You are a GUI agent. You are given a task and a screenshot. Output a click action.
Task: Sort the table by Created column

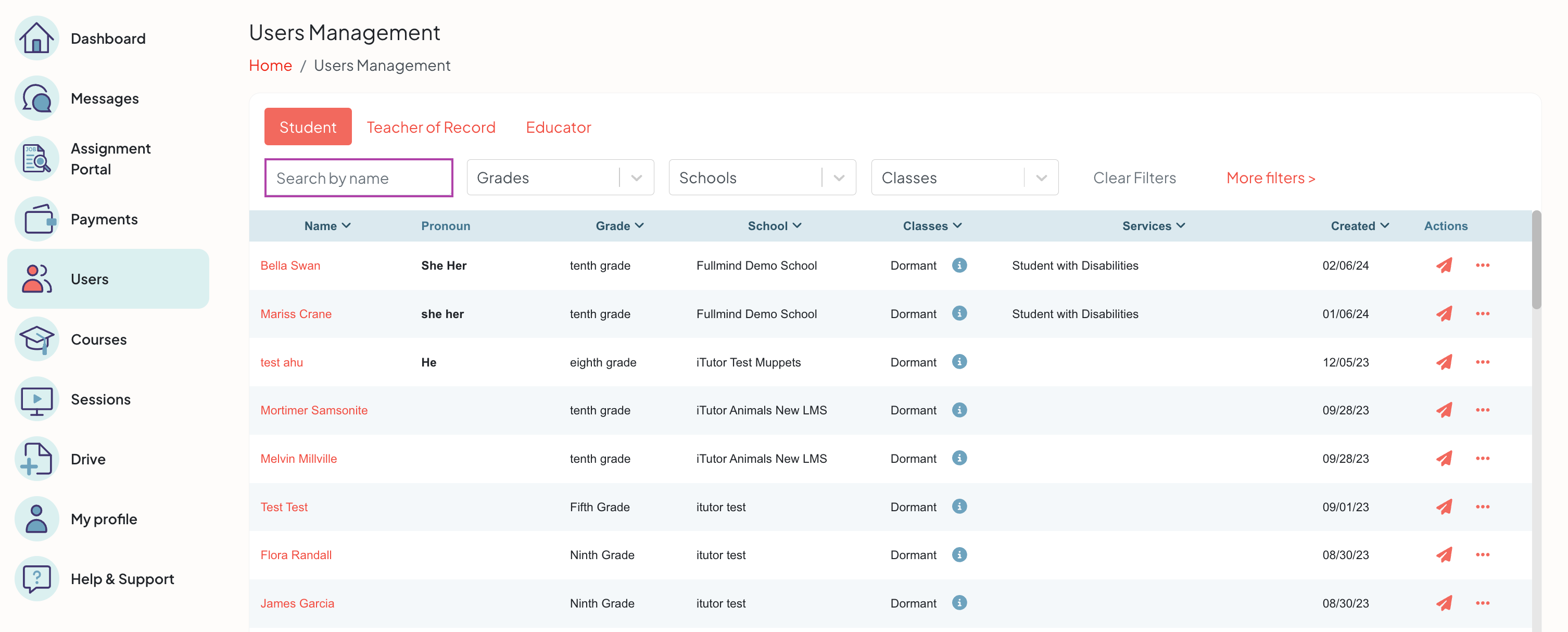1360,225
